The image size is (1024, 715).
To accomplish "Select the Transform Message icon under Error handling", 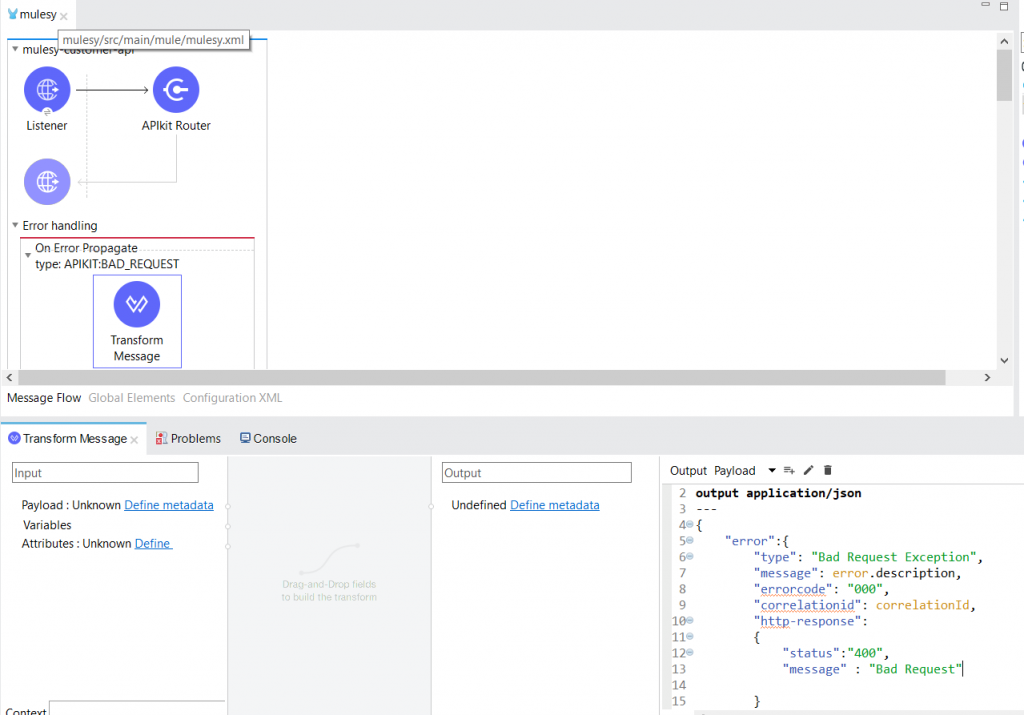I will tap(137, 303).
